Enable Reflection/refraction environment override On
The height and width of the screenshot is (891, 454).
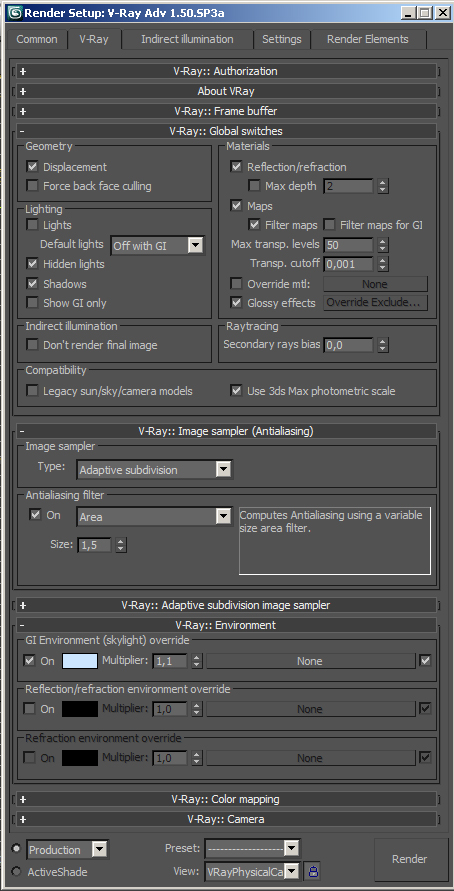click(29, 709)
